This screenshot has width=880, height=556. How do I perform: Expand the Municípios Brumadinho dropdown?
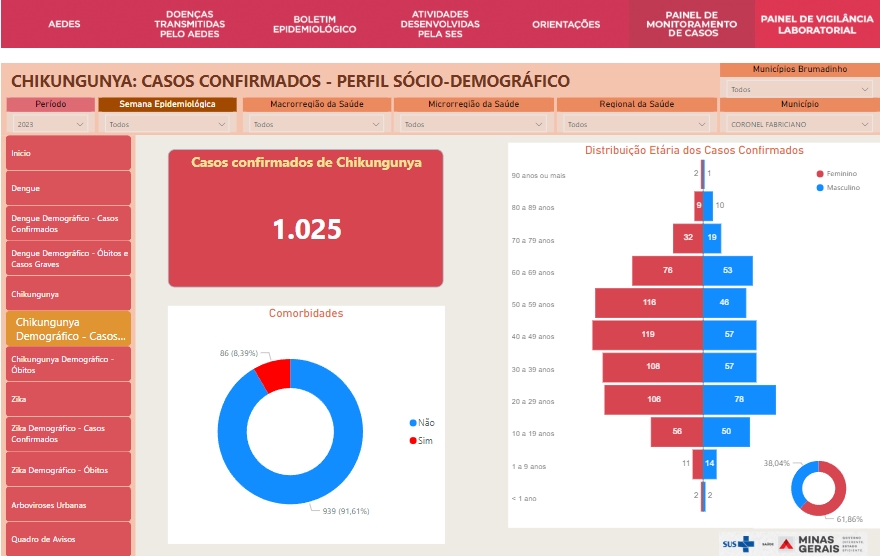tap(797, 89)
